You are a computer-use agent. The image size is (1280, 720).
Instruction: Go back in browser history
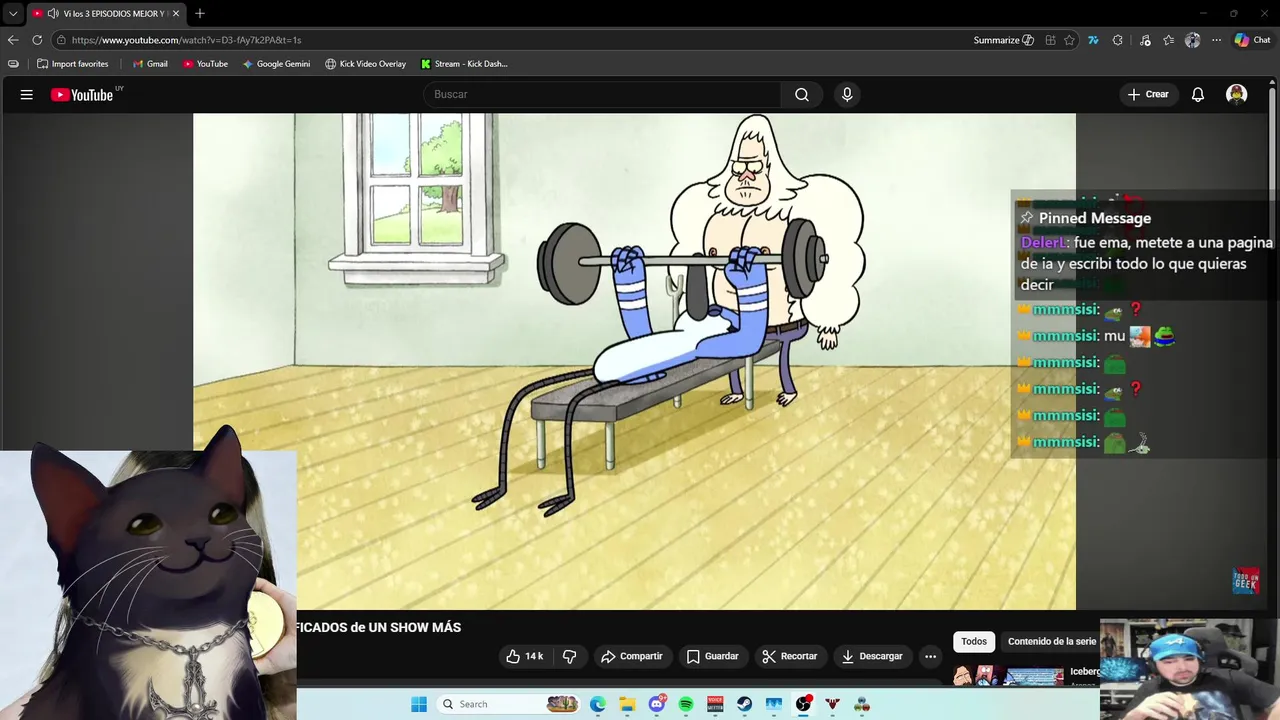pyautogui.click(x=13, y=40)
